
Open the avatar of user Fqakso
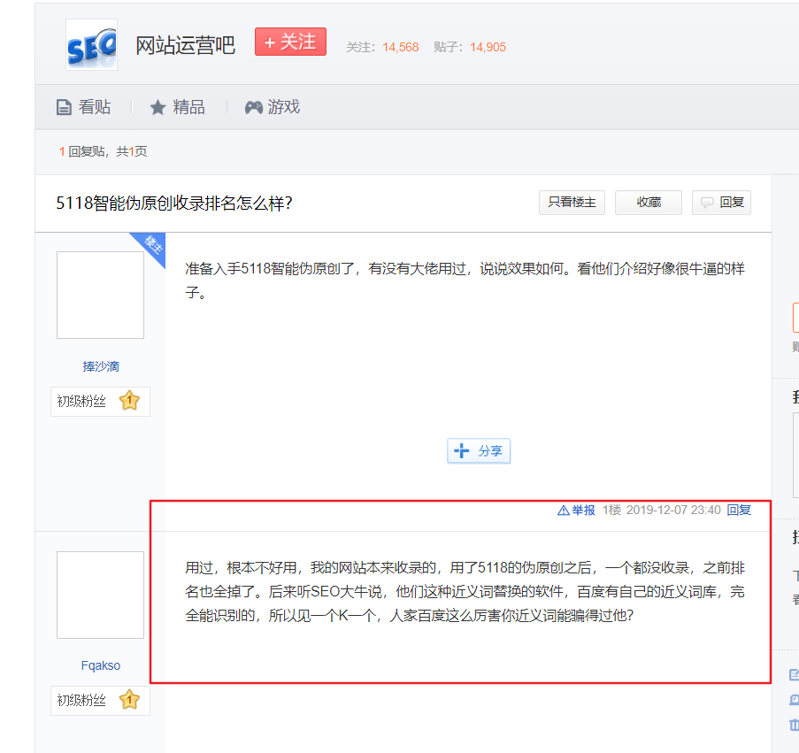coord(100,595)
